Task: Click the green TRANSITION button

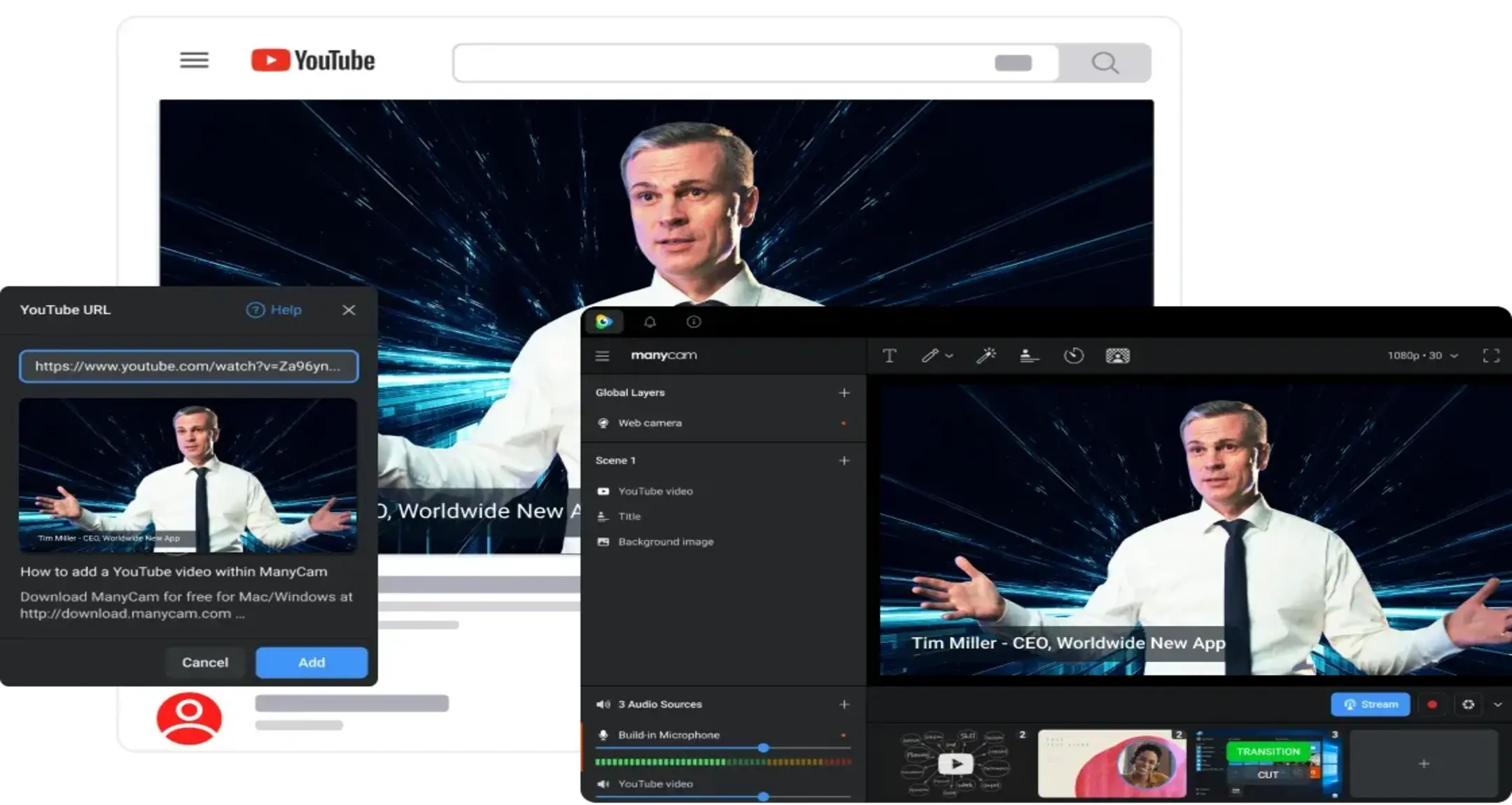Action: point(1268,751)
